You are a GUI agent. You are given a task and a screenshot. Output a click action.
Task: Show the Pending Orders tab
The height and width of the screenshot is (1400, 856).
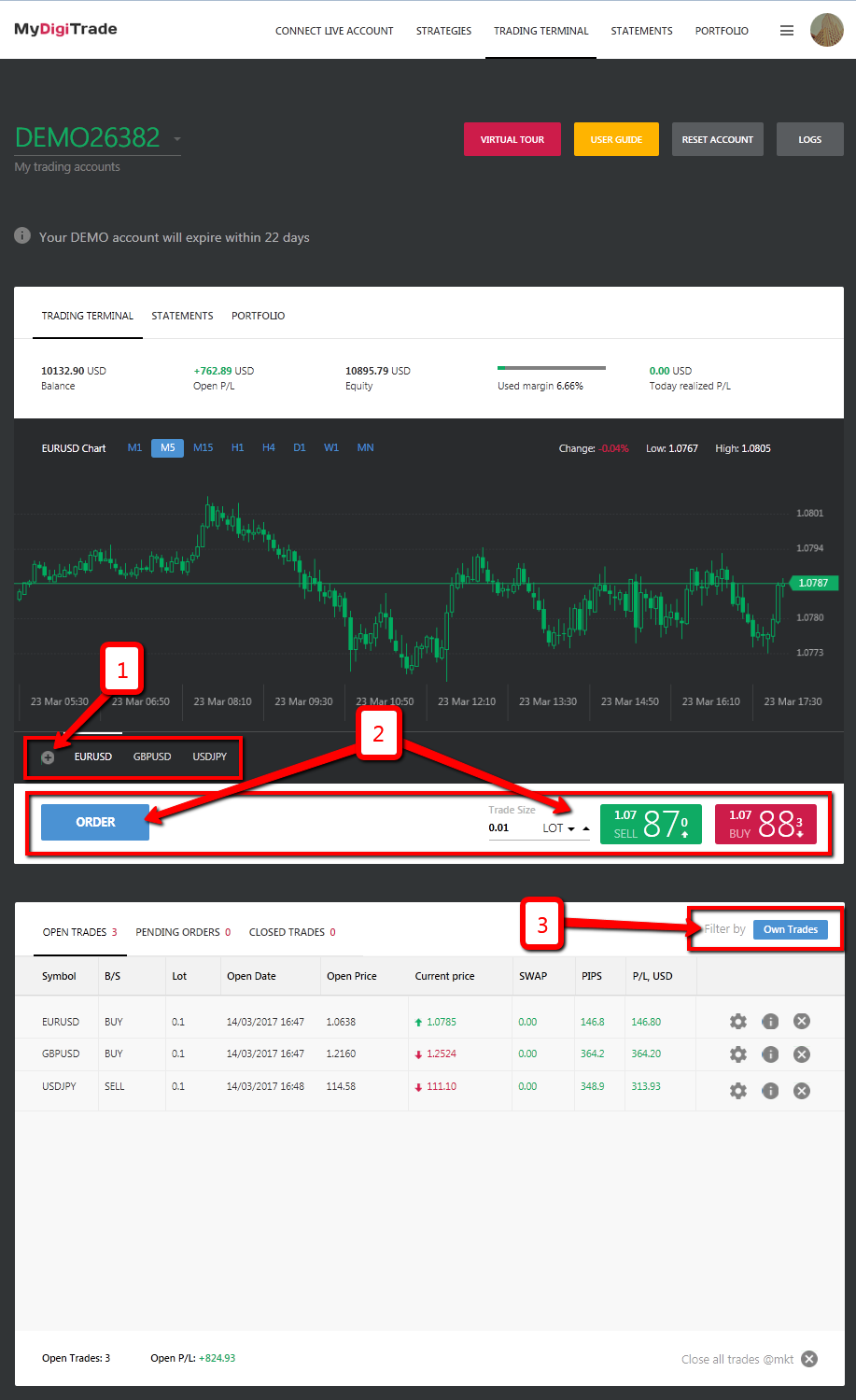[183, 932]
